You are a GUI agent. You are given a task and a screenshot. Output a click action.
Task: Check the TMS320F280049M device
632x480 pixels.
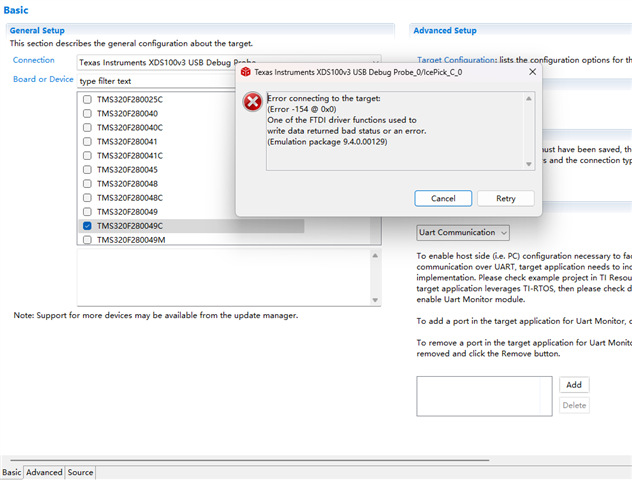coord(87,240)
